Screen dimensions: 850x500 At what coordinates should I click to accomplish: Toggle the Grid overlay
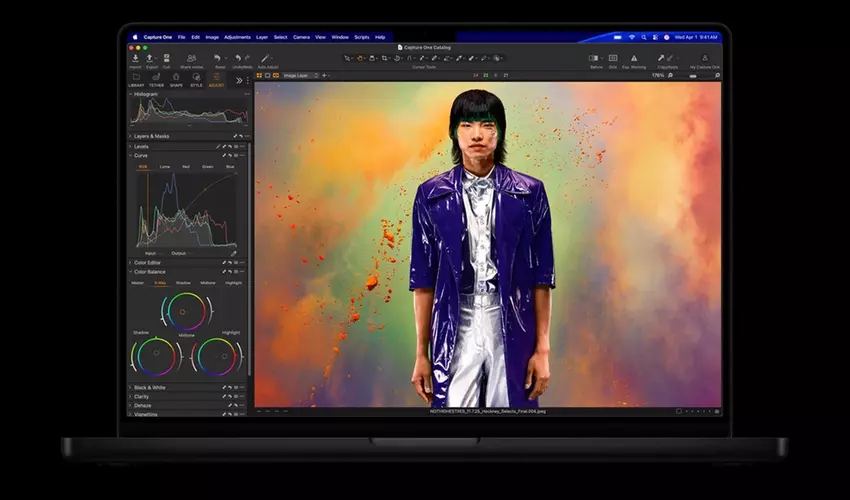pyautogui.click(x=613, y=59)
